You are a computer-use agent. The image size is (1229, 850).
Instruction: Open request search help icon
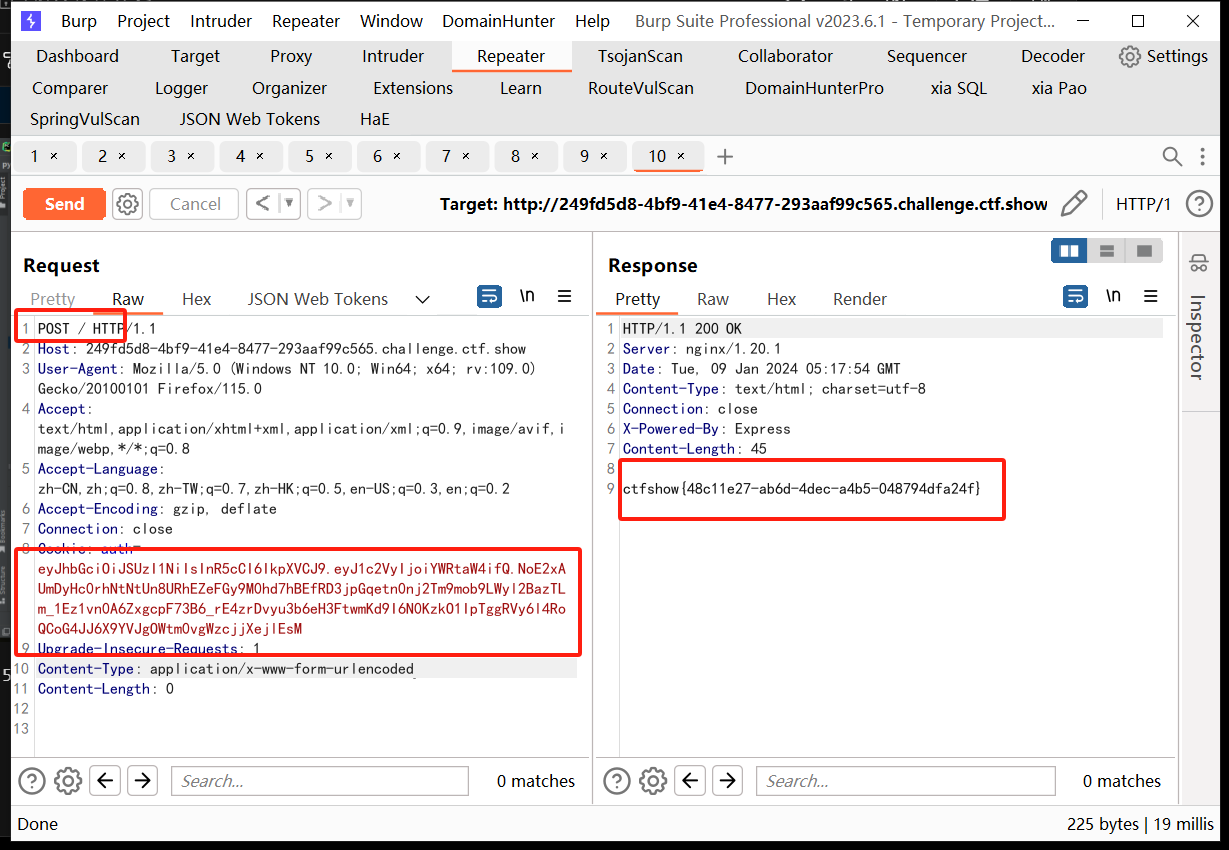click(32, 781)
